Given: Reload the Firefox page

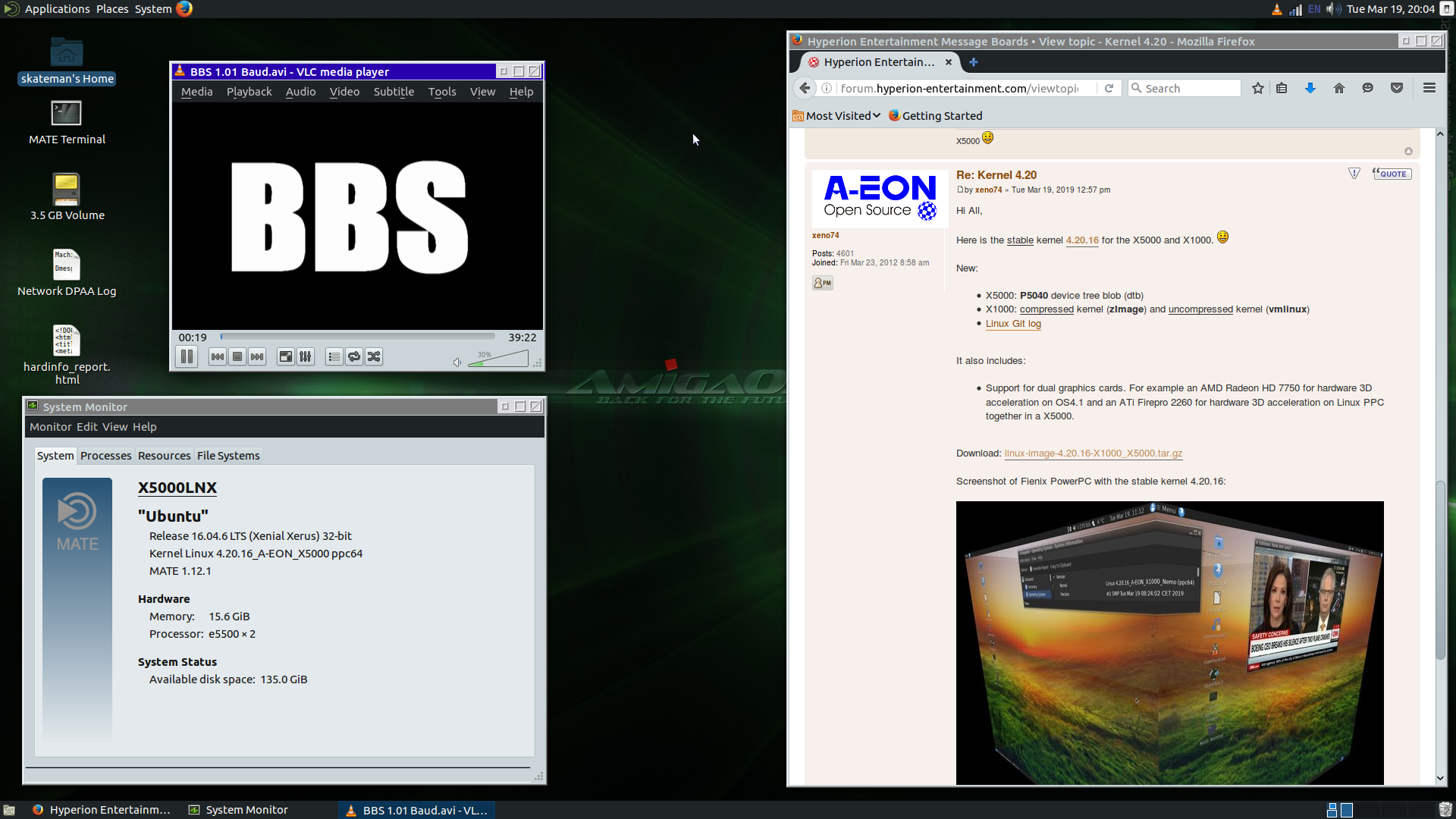Looking at the screenshot, I should pos(1109,88).
